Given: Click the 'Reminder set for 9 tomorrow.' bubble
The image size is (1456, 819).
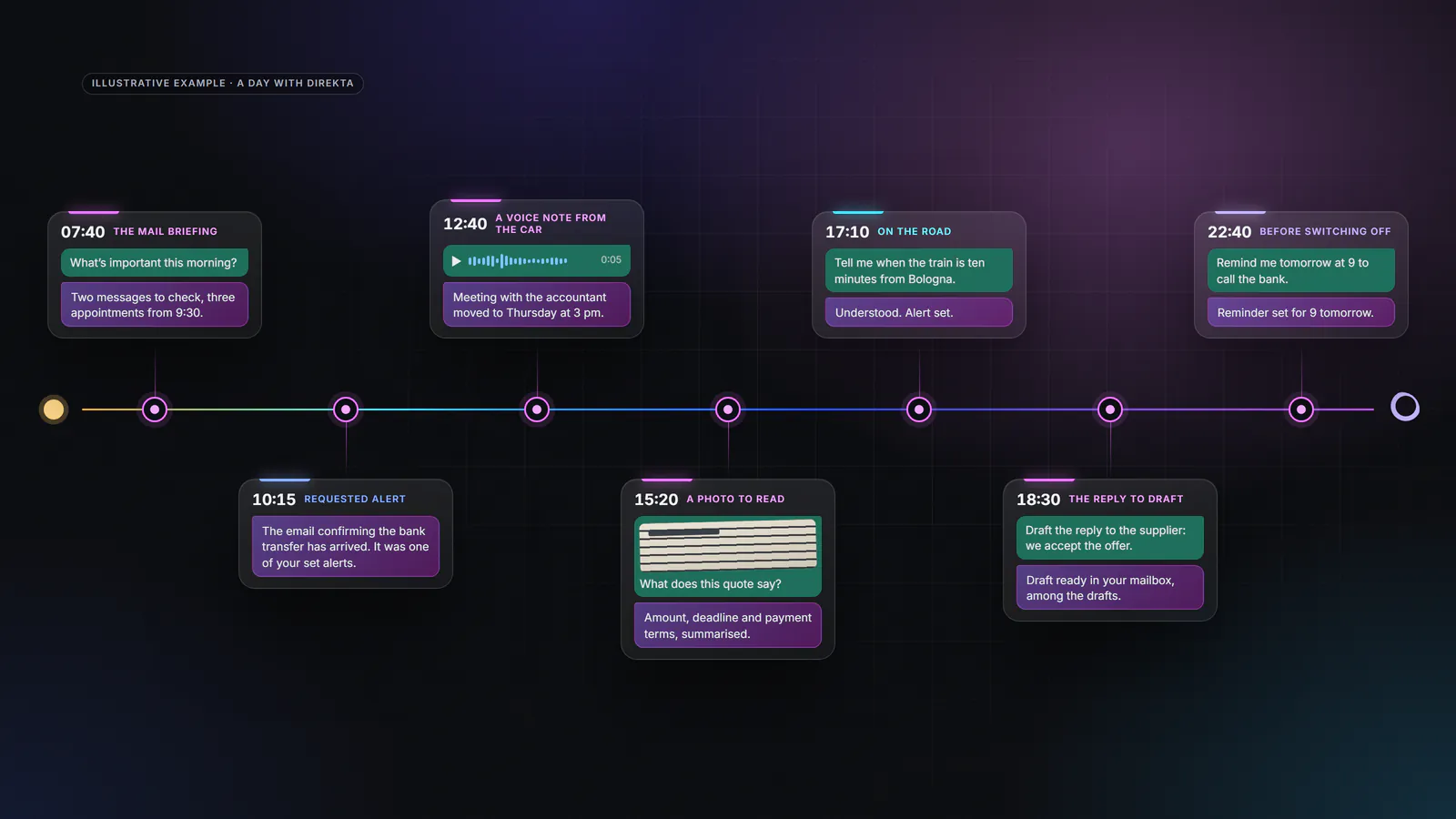Looking at the screenshot, I should [1301, 312].
